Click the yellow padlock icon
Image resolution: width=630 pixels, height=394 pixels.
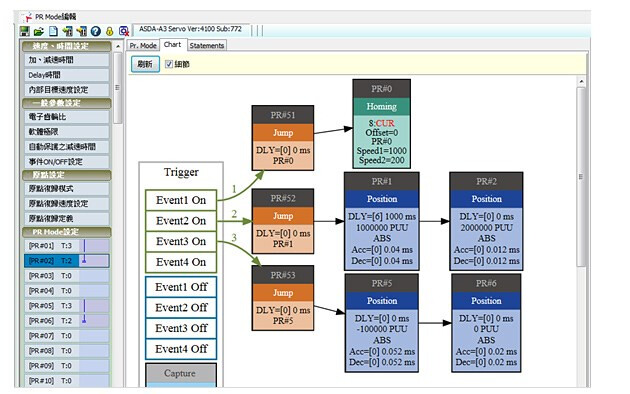[109, 31]
